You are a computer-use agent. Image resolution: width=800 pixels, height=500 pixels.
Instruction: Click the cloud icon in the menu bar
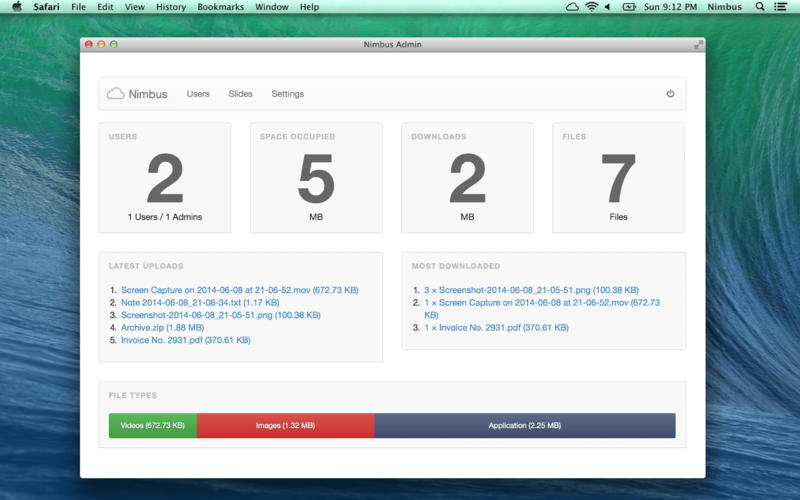[x=572, y=7]
